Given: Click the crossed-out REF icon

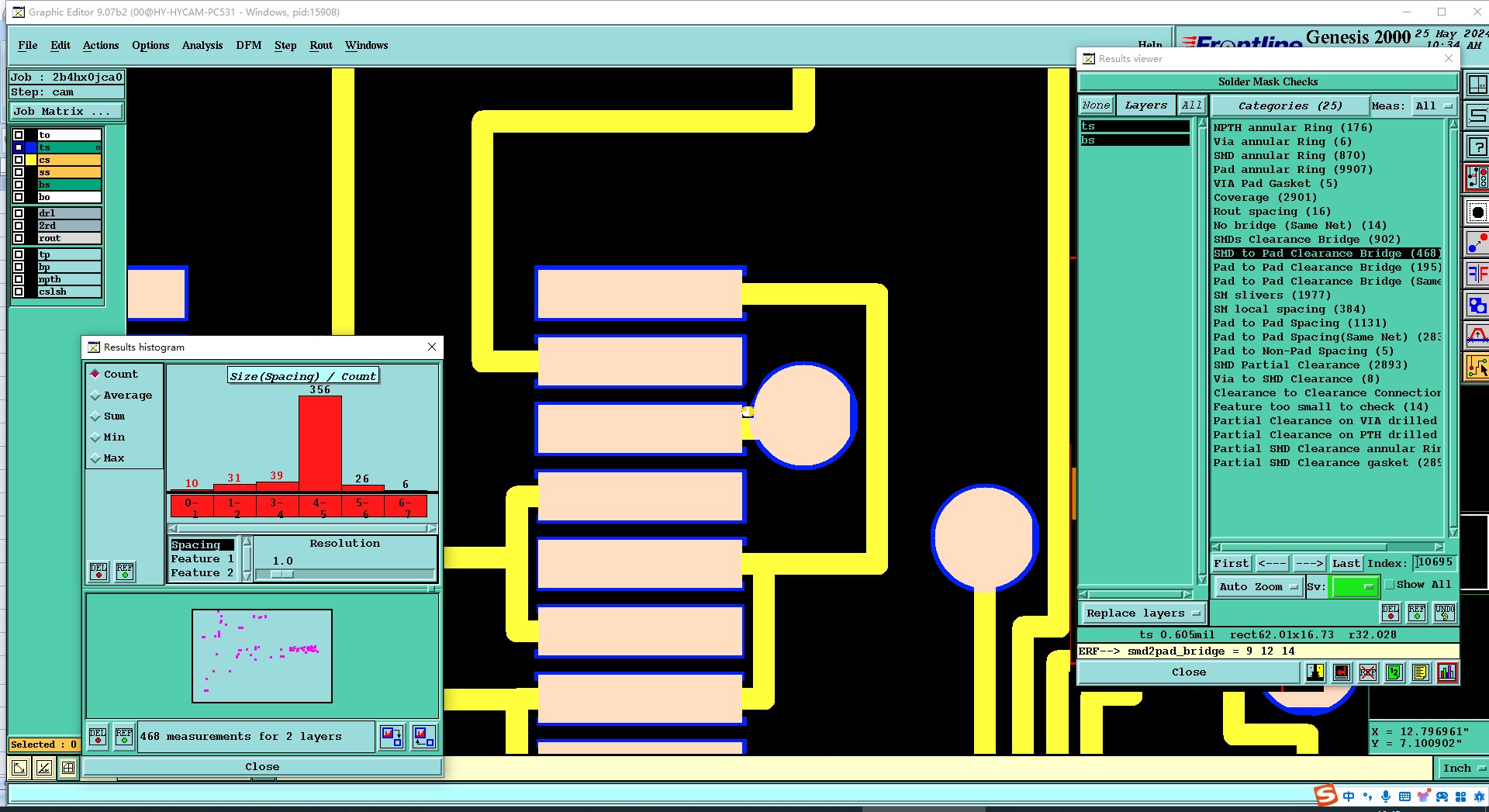Looking at the screenshot, I should coord(1367,672).
